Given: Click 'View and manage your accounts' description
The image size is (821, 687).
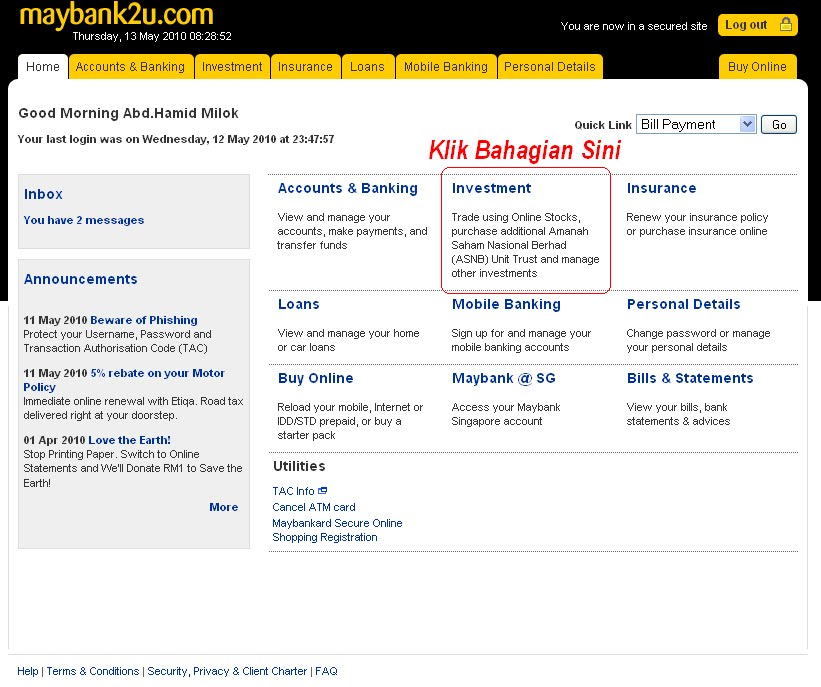Looking at the screenshot, I should pyautogui.click(x=352, y=231).
